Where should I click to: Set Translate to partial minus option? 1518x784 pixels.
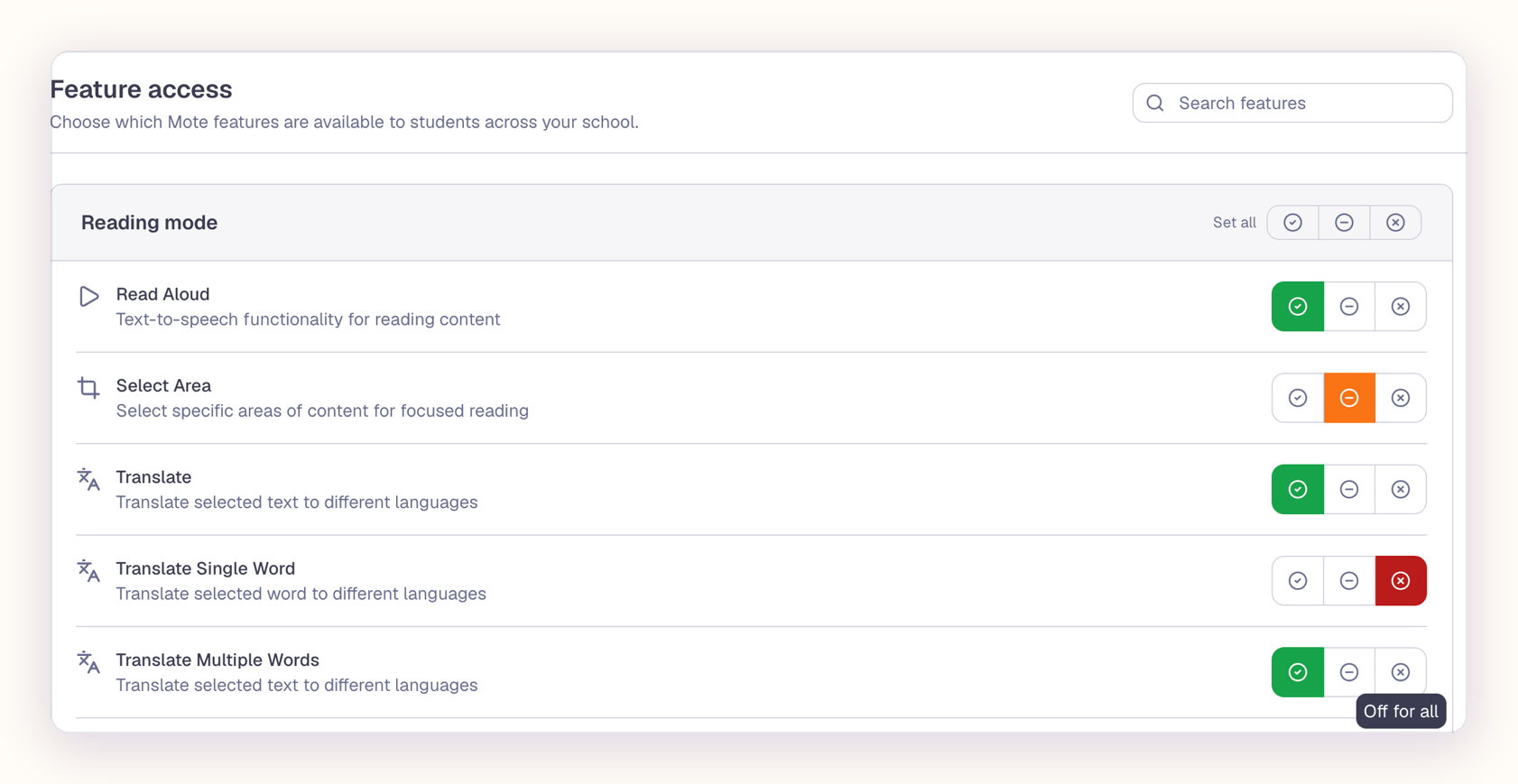pos(1349,489)
